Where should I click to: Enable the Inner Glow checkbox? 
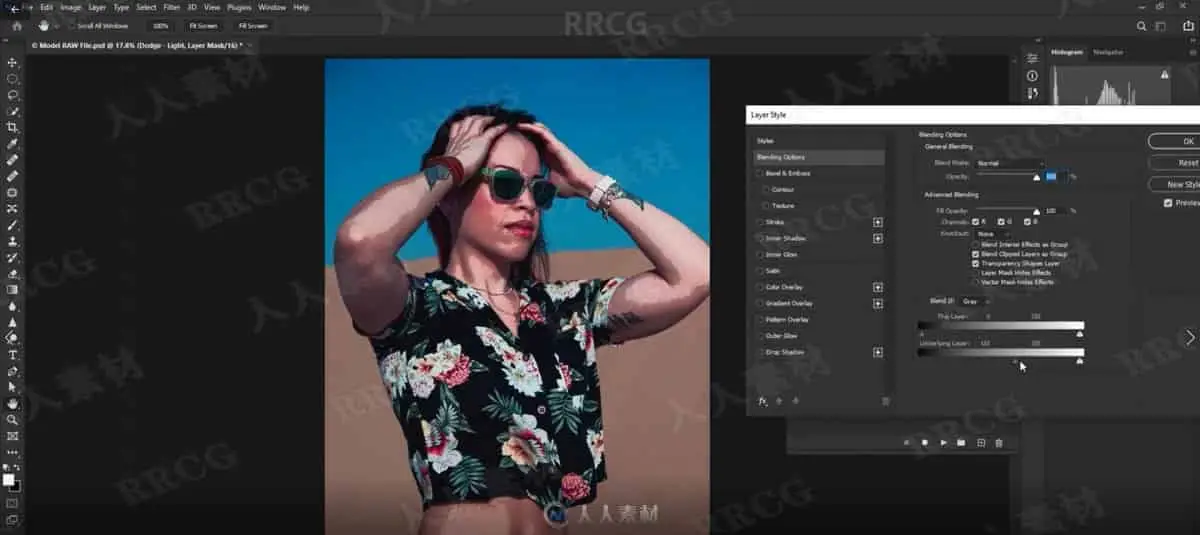pyautogui.click(x=760, y=255)
